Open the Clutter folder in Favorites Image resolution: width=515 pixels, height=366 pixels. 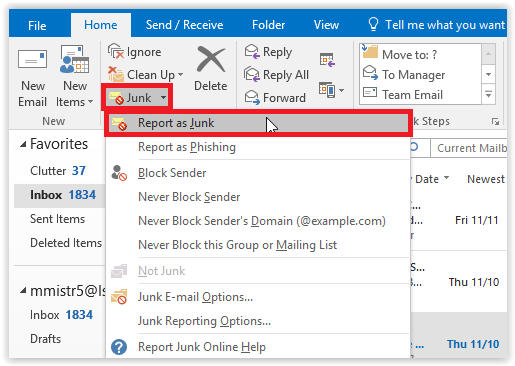(x=58, y=171)
